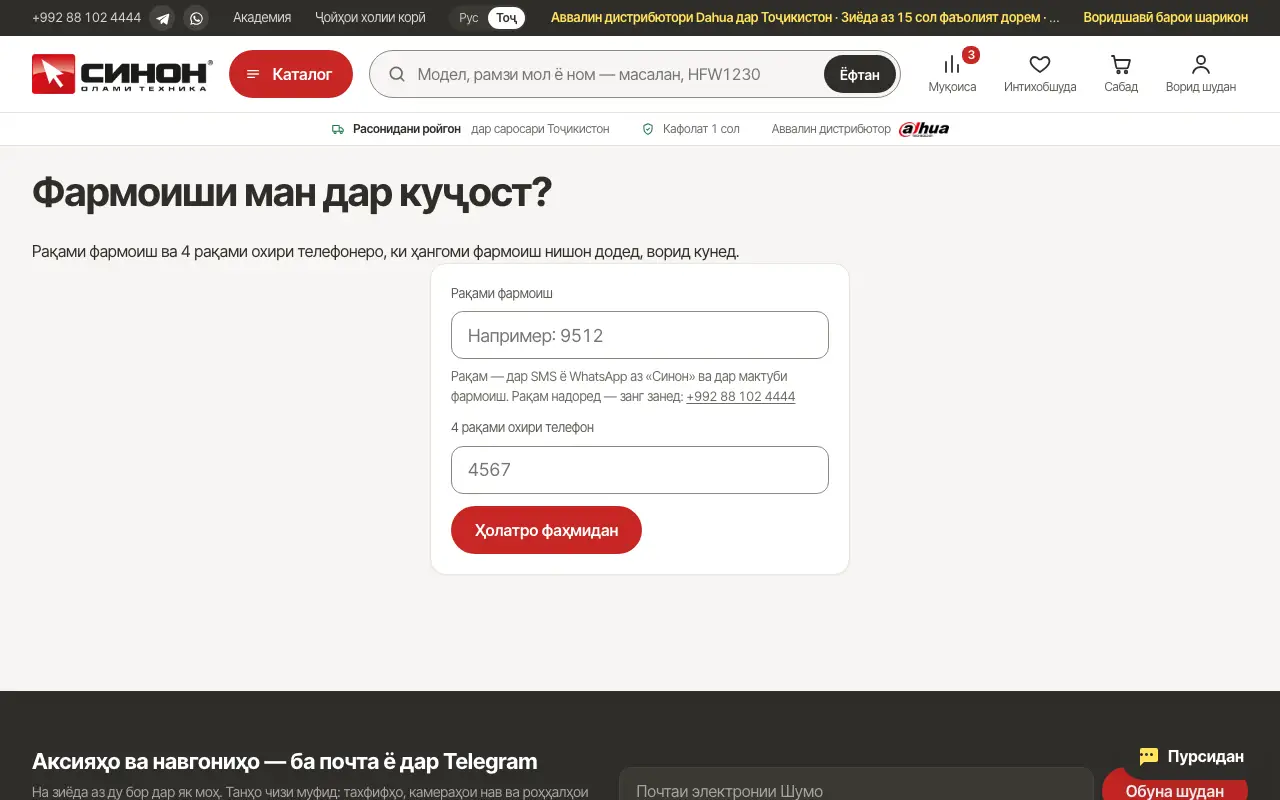The height and width of the screenshot is (800, 1280).
Task: Click the warranty shield icon
Action: tap(648, 129)
